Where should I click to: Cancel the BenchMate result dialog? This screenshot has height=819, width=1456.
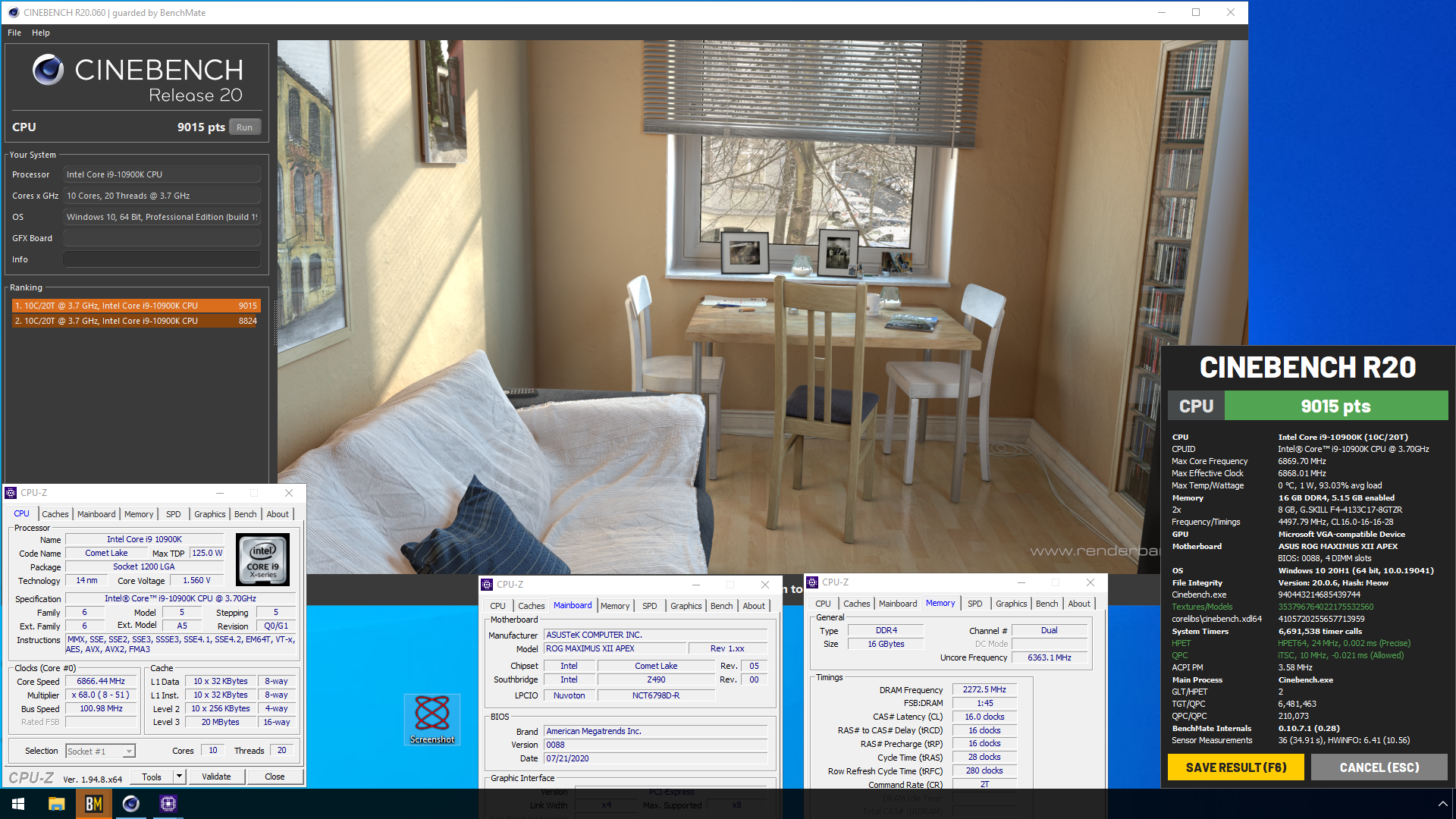[1379, 767]
